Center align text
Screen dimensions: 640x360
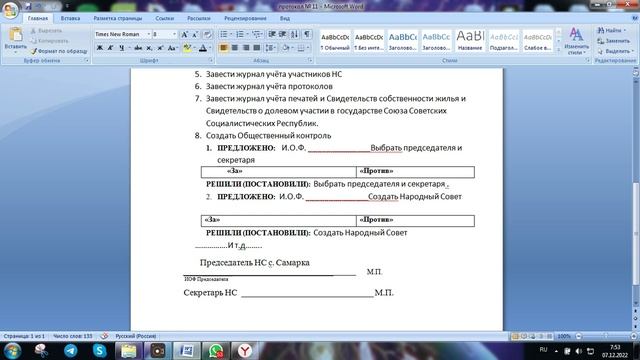pyautogui.click(x=235, y=48)
